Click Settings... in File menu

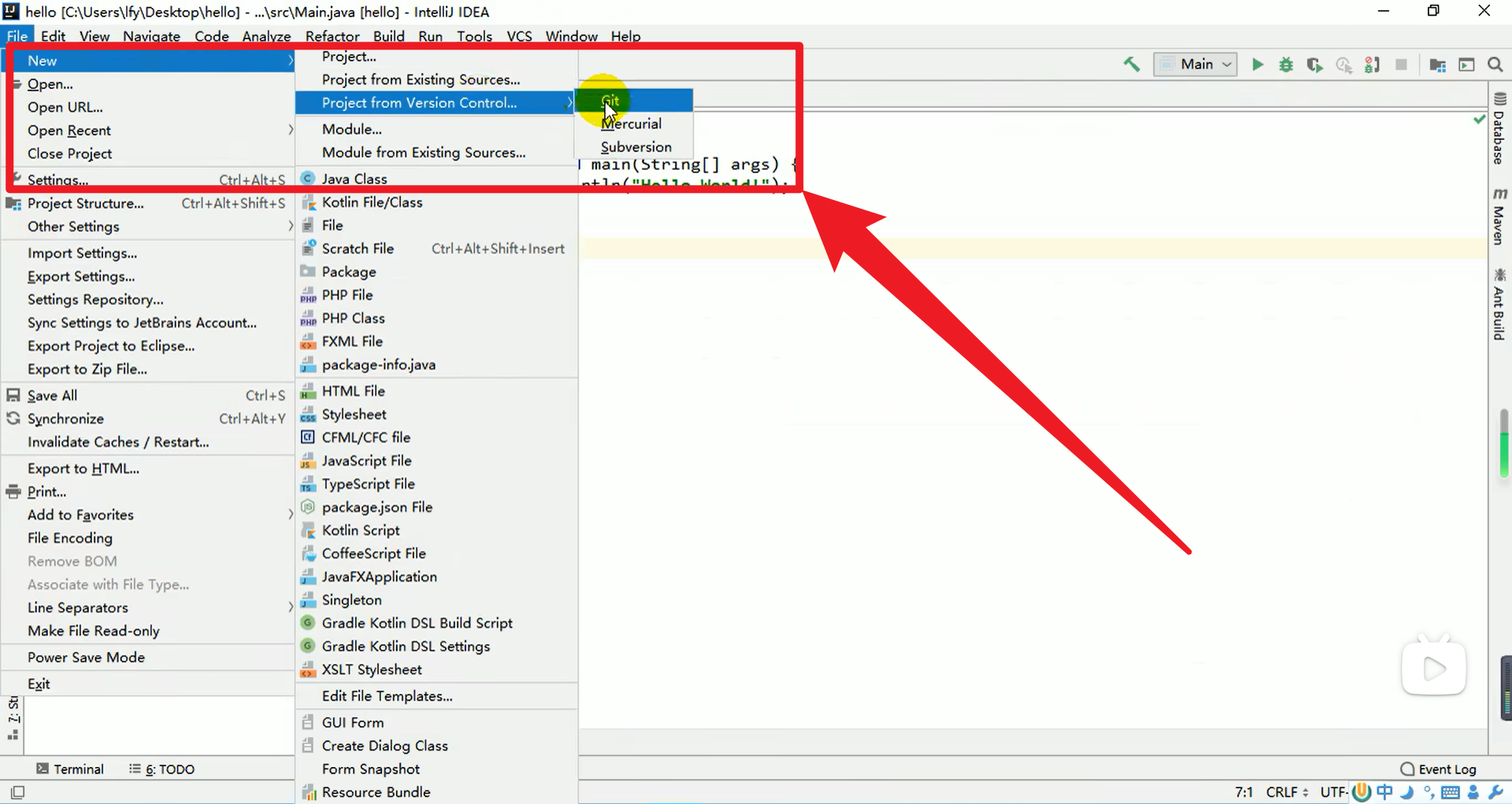[x=148, y=180]
